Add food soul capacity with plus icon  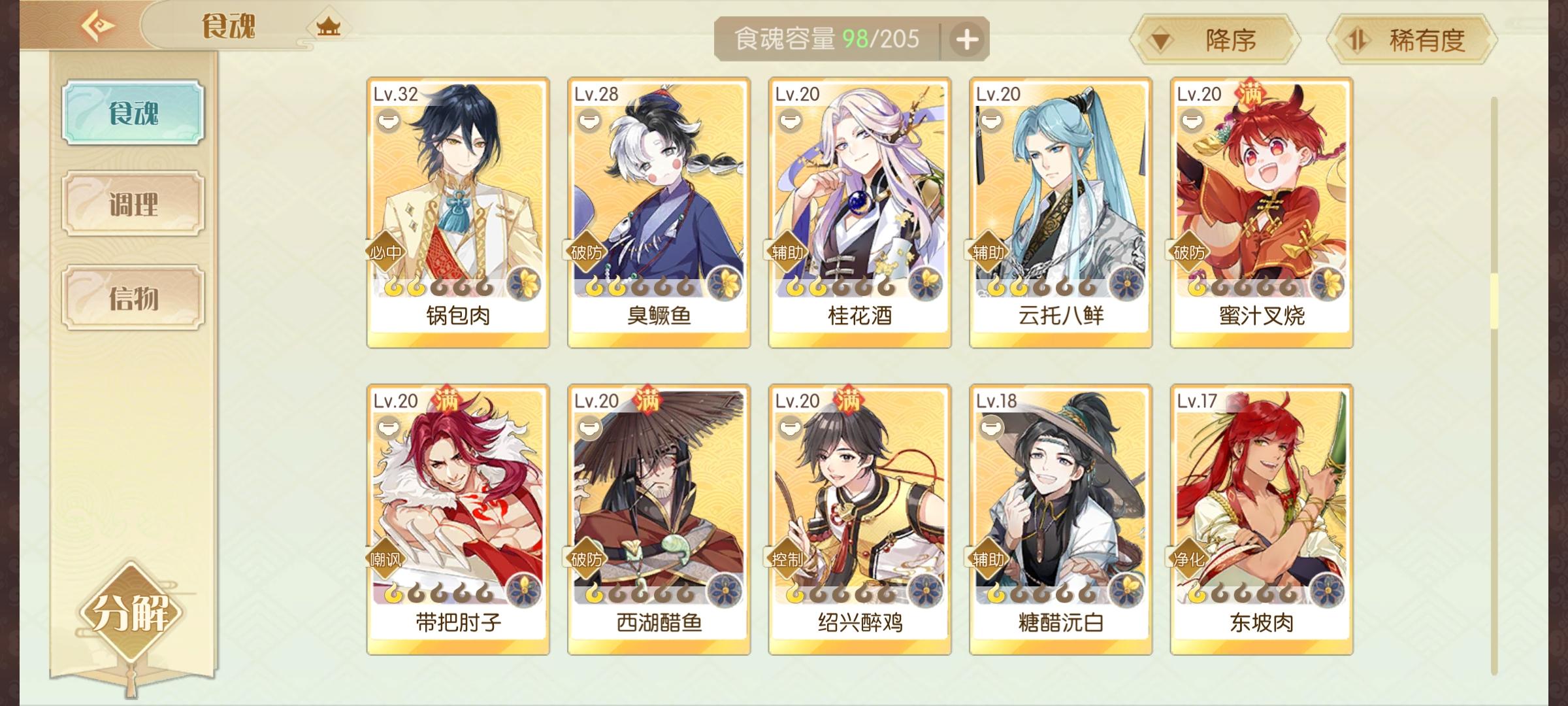[x=966, y=40]
